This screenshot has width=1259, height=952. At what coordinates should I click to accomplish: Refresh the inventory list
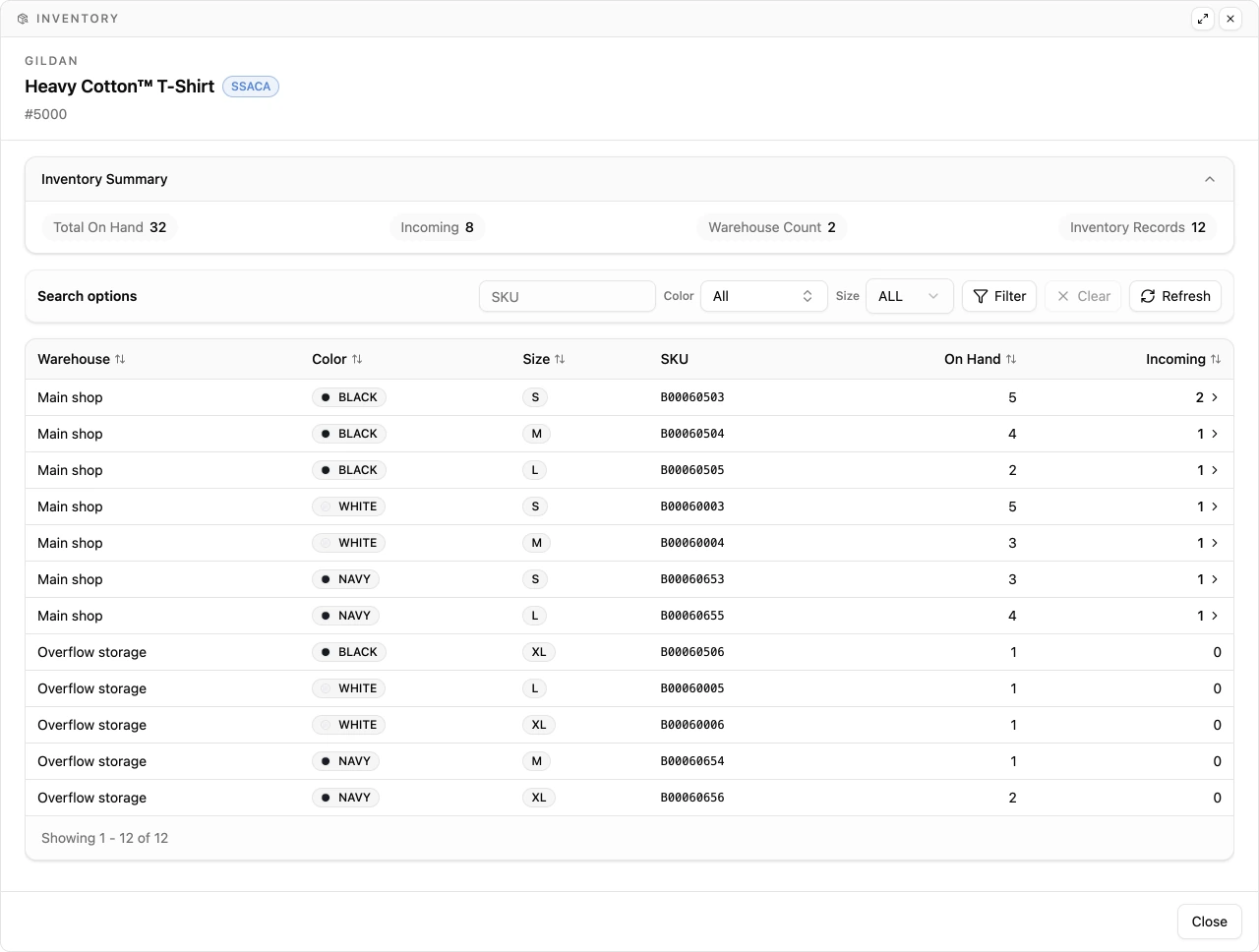[1175, 296]
